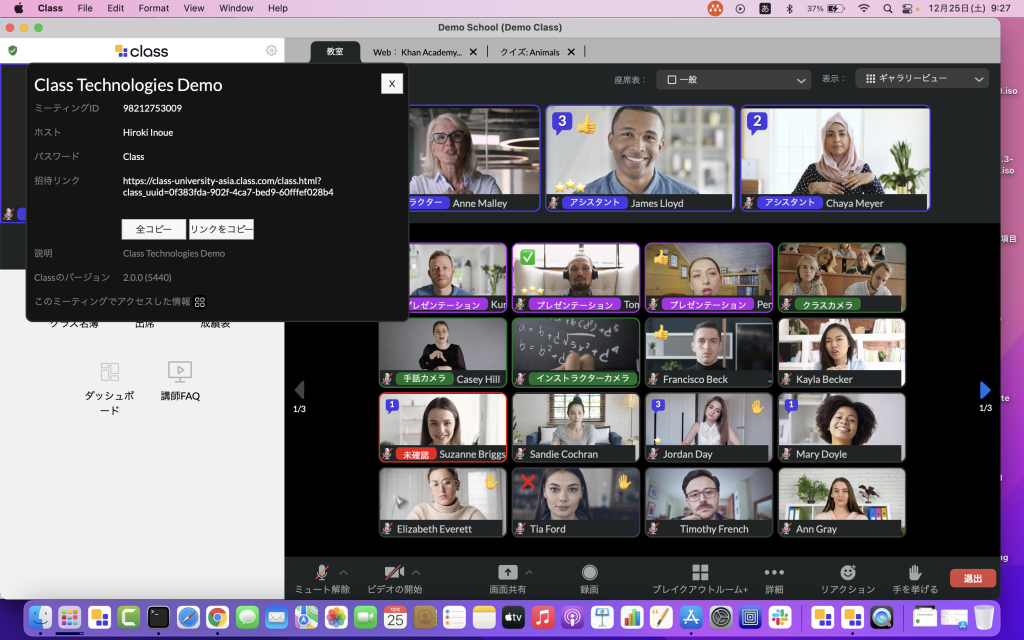Click the red X mark on Tia Ford's tile

528,482
